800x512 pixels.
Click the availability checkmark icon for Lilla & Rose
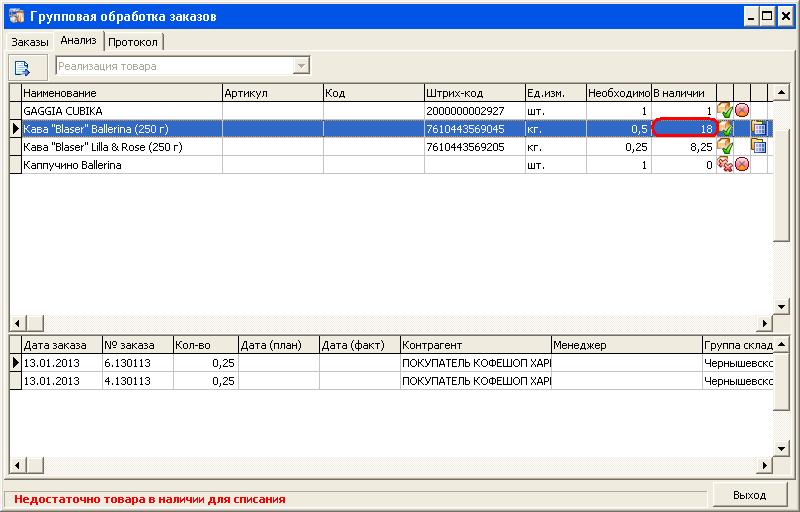(x=726, y=147)
